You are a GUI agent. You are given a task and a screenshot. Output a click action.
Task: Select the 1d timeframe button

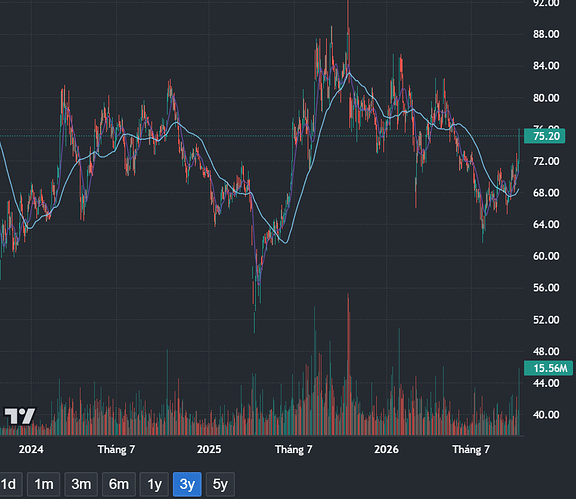coord(10,484)
